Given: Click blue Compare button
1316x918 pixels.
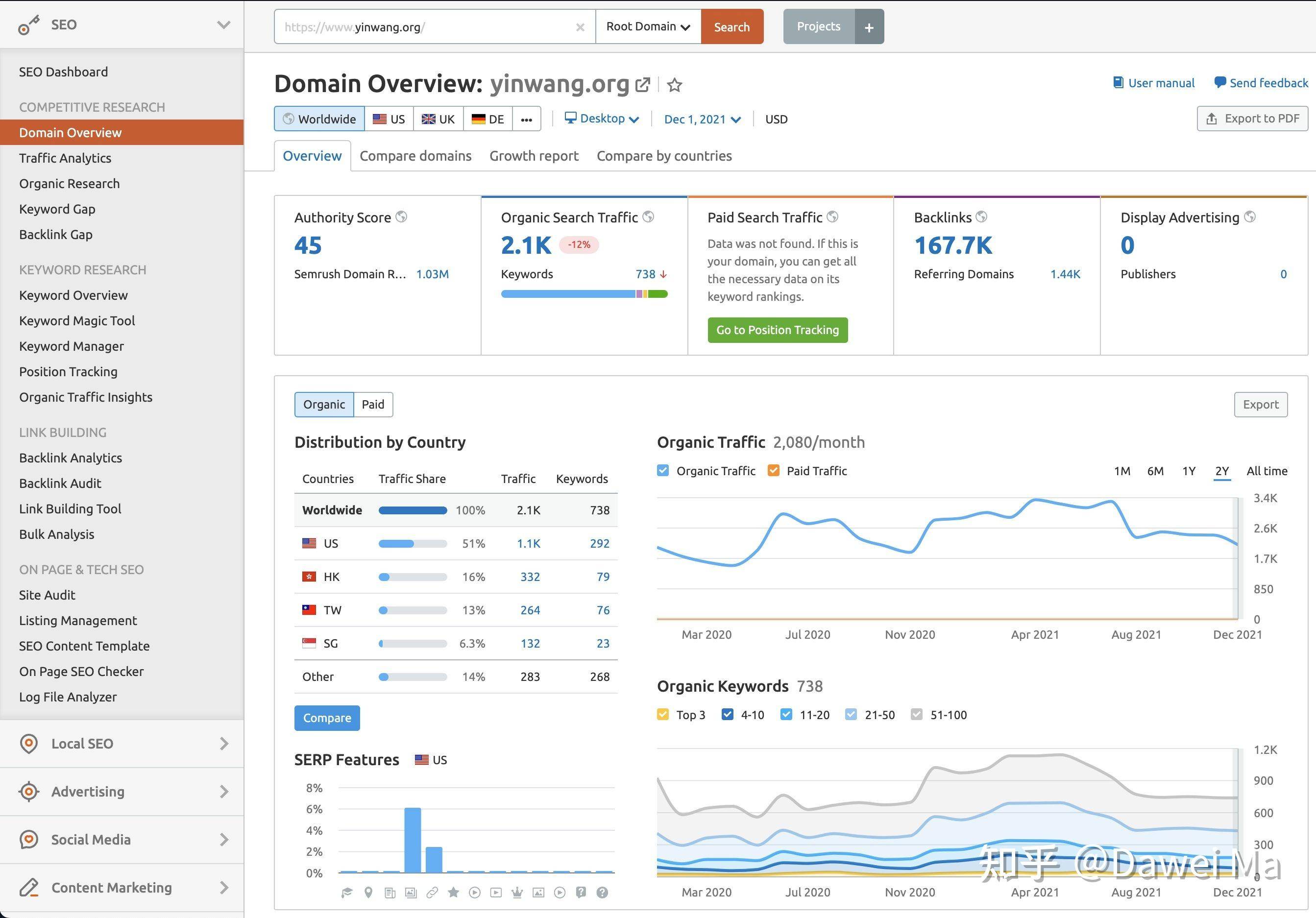Looking at the screenshot, I should (x=327, y=718).
